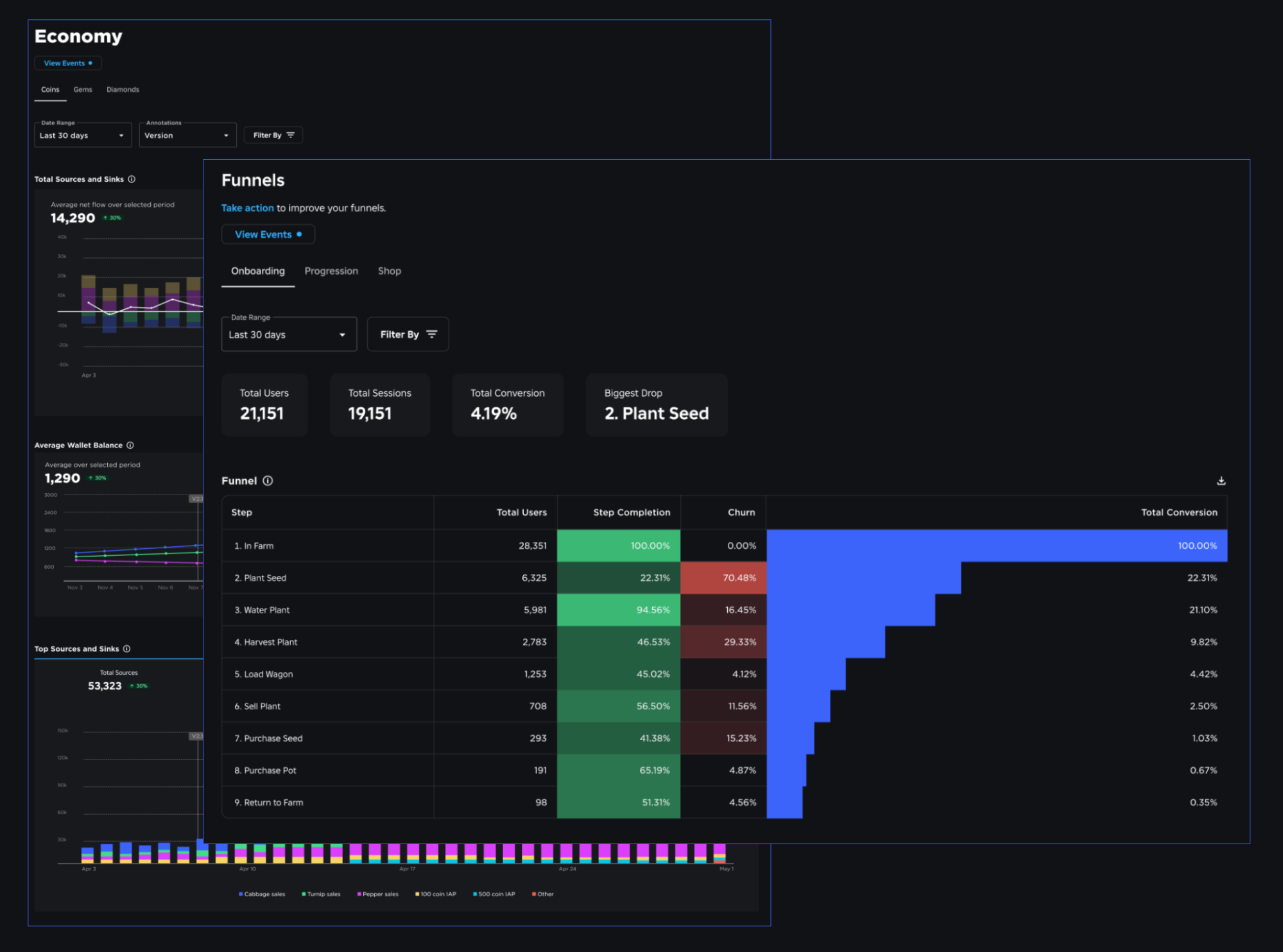Click the Step Completion column header
The image size is (1283, 952).
[x=619, y=512]
